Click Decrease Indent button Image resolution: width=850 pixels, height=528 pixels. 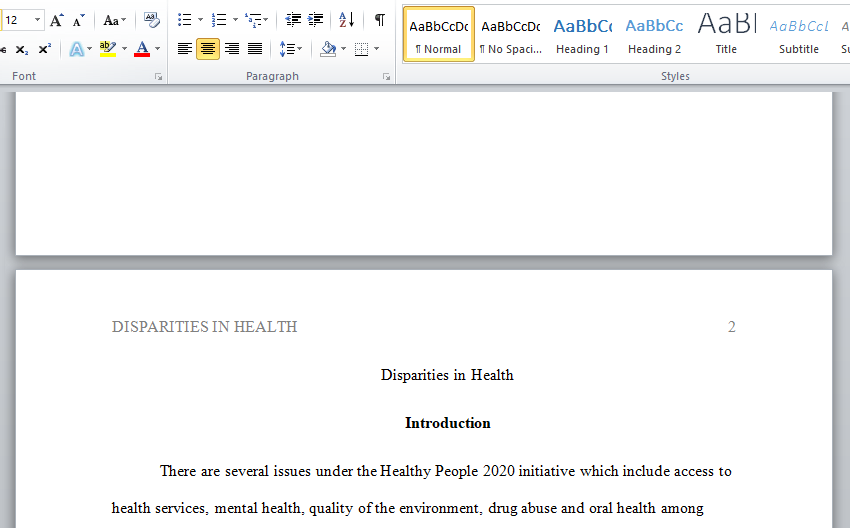tap(293, 21)
